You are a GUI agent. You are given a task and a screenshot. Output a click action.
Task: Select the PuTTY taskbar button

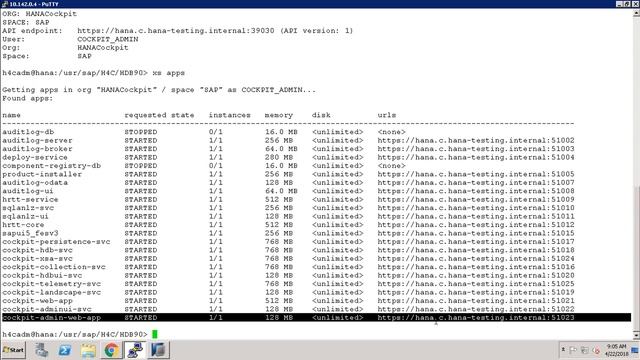134,350
